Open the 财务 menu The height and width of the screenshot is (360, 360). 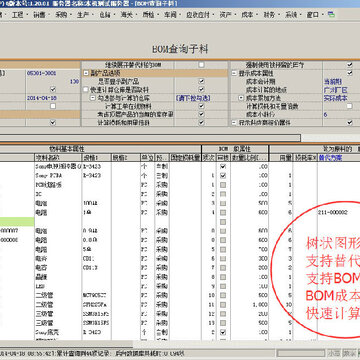pos(269,15)
